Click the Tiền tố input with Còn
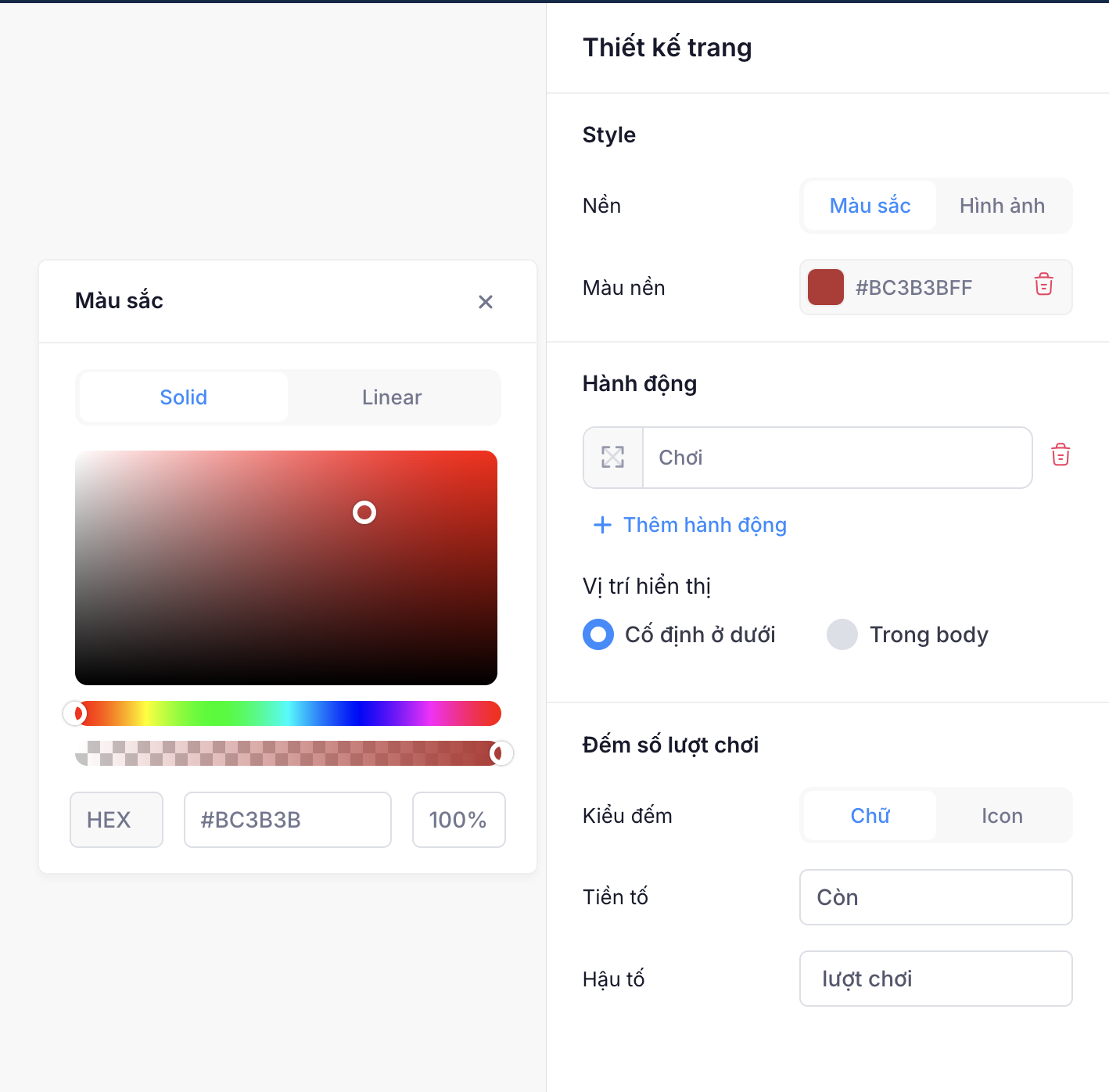1109x1092 pixels. pos(936,897)
